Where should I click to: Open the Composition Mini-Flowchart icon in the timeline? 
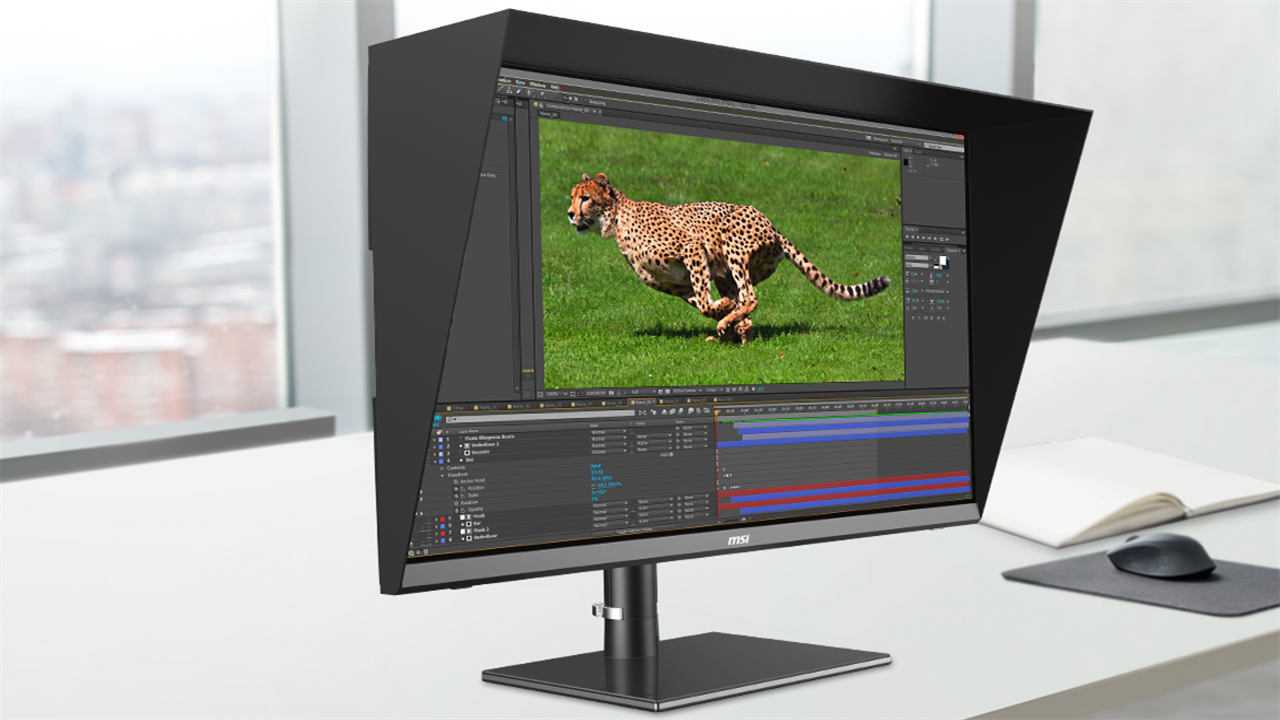(642, 412)
